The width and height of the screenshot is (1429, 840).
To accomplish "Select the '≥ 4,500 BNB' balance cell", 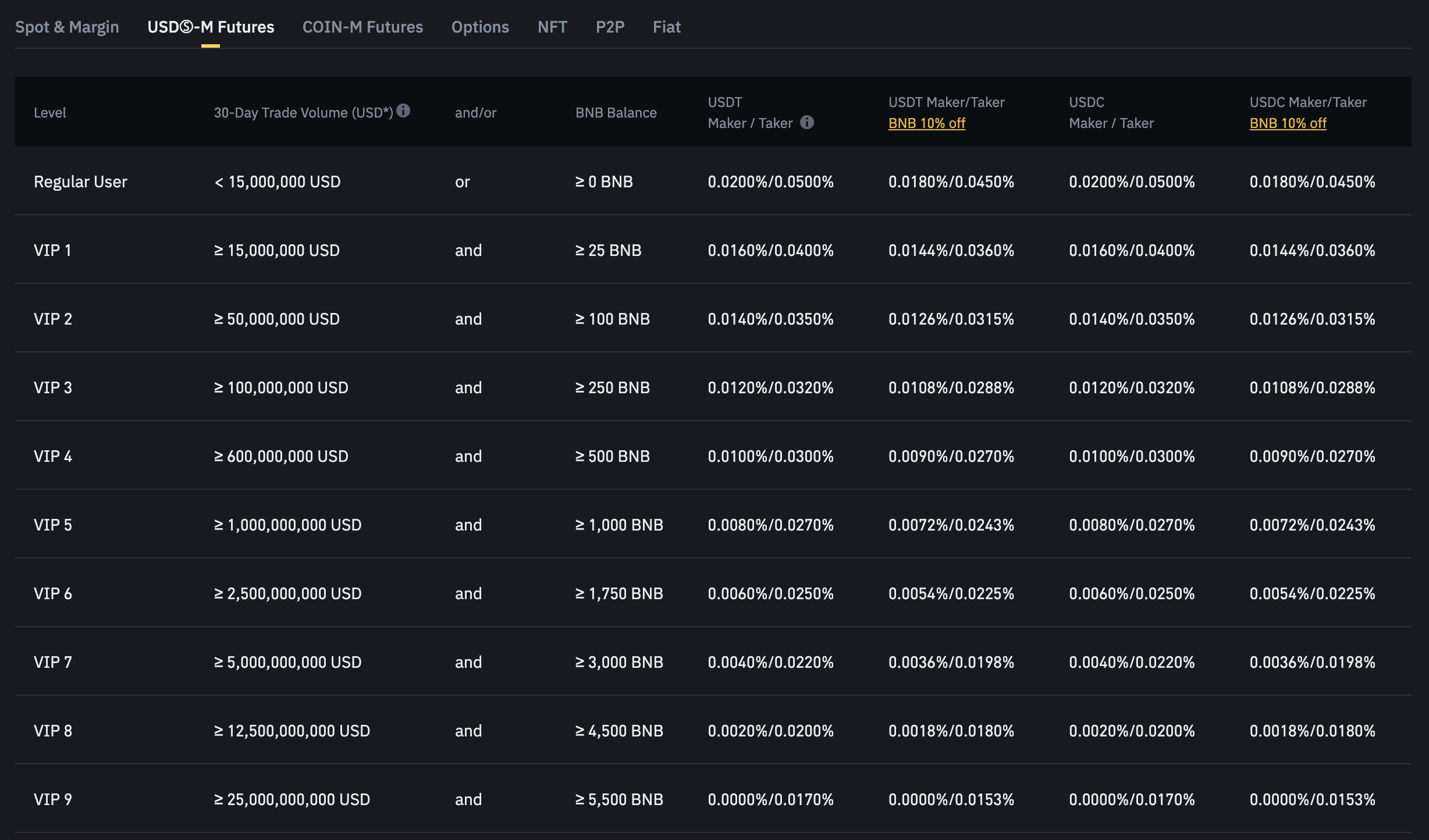I will click(x=620, y=731).
